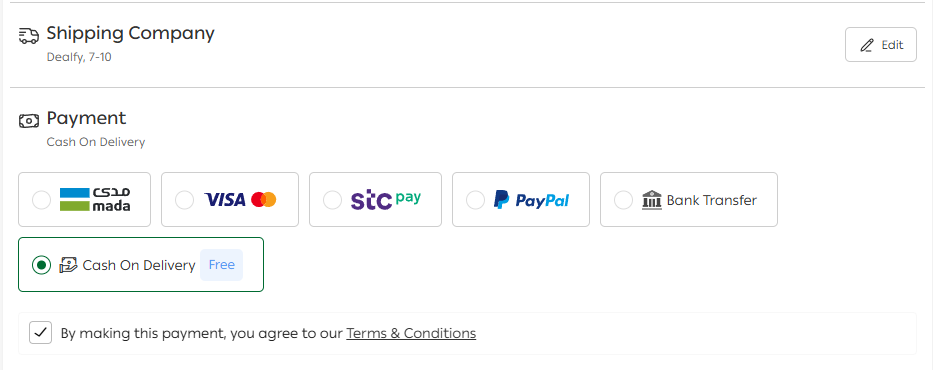Click the pencil icon in Edit button
This screenshot has height=370, width=933.
coord(868,45)
